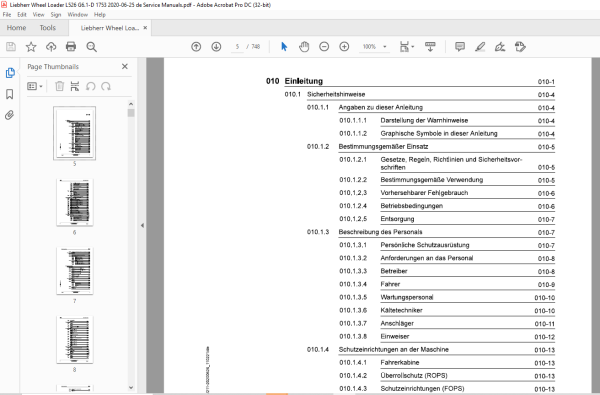Open the File menu

pos(7,15)
